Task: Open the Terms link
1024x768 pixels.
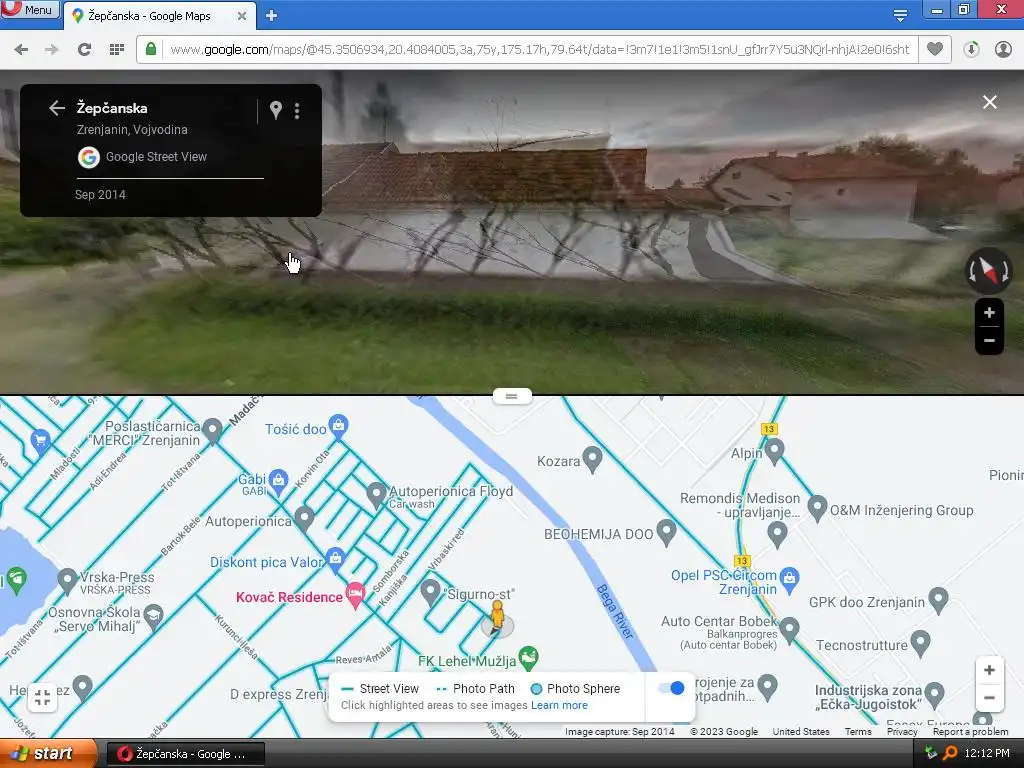Action: point(858,731)
